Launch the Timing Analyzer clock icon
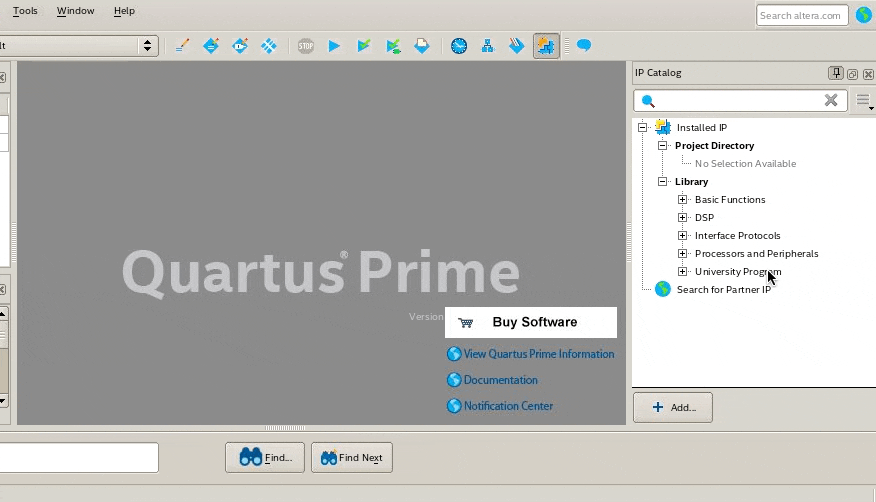The height and width of the screenshot is (502, 876). point(459,46)
